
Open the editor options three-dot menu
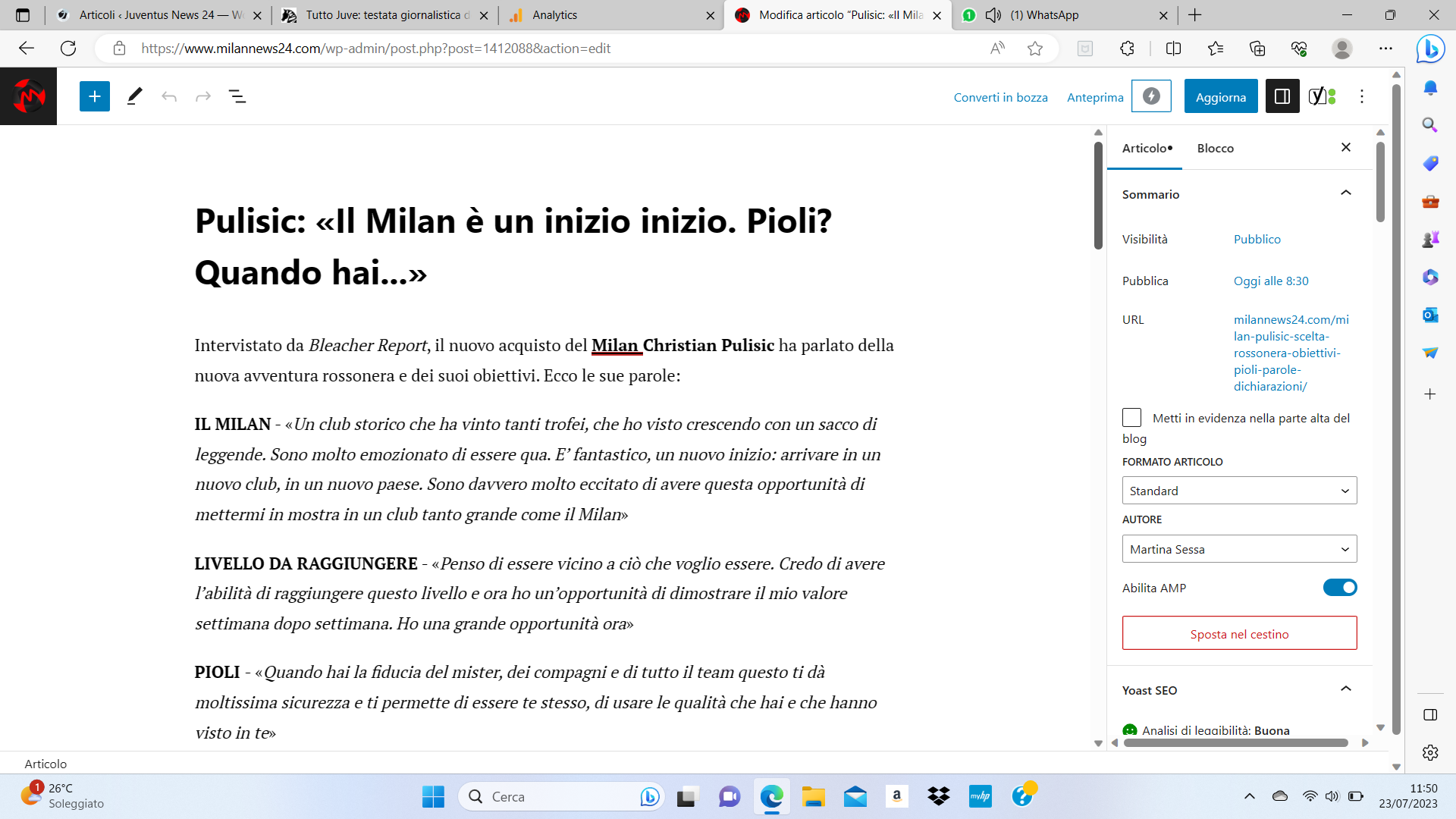[x=1362, y=96]
